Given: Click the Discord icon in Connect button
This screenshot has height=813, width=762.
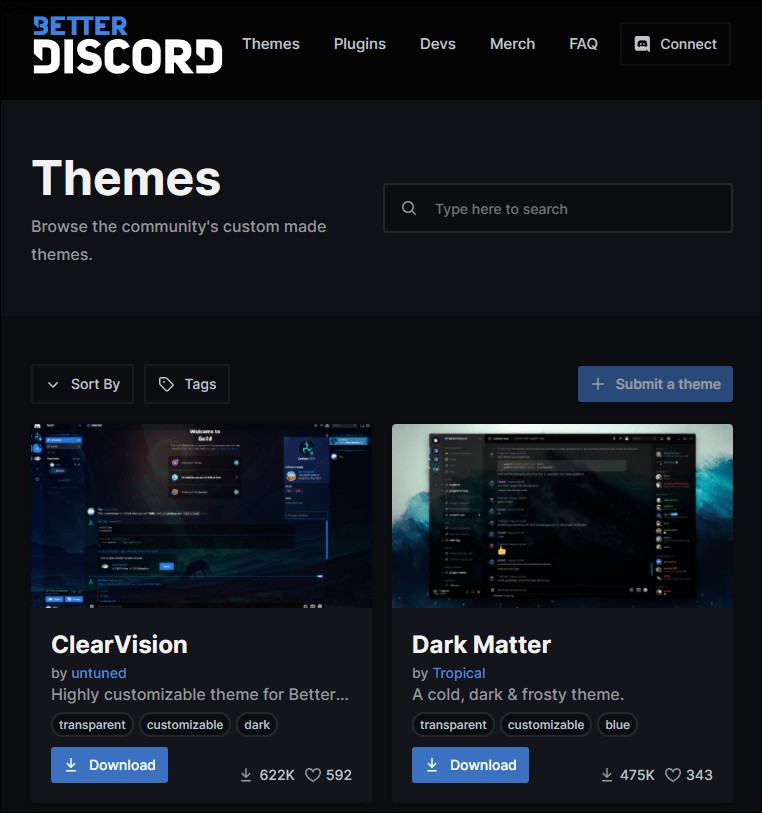Looking at the screenshot, I should click(642, 44).
